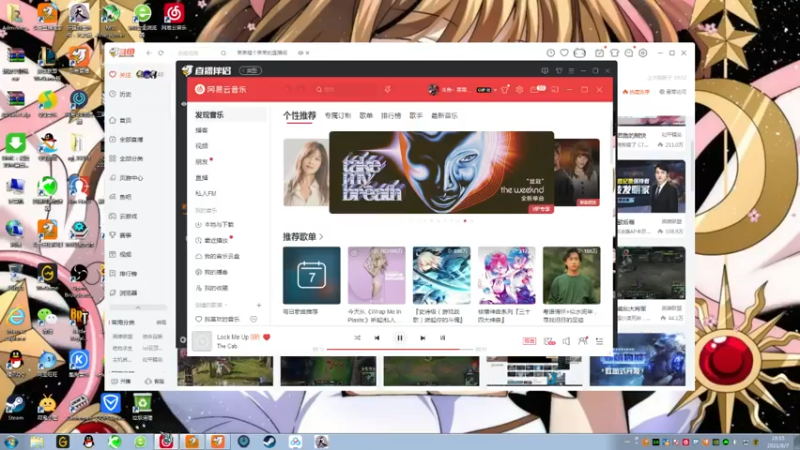The height and width of the screenshot is (450, 800).
Task: Expand the account dropdown arrow next to VIP badge
Action: tap(495, 90)
